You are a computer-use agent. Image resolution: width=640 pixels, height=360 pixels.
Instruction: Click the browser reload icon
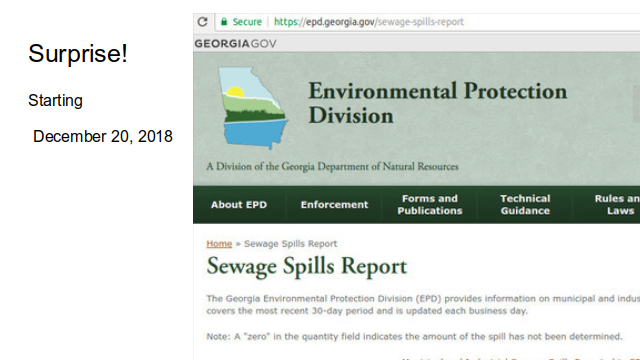click(x=202, y=22)
